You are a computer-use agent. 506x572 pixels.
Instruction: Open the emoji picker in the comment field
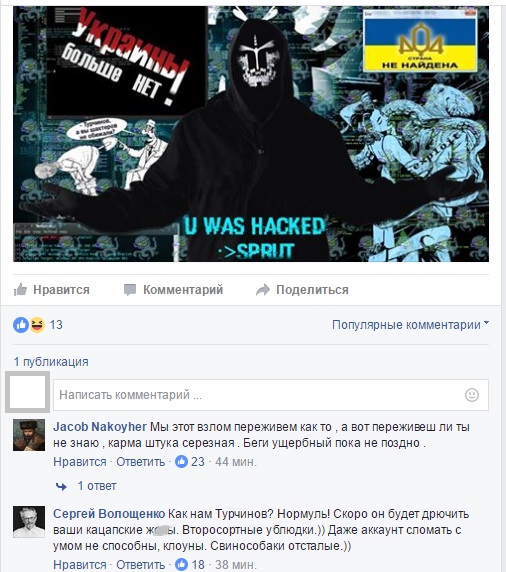pyautogui.click(x=472, y=395)
